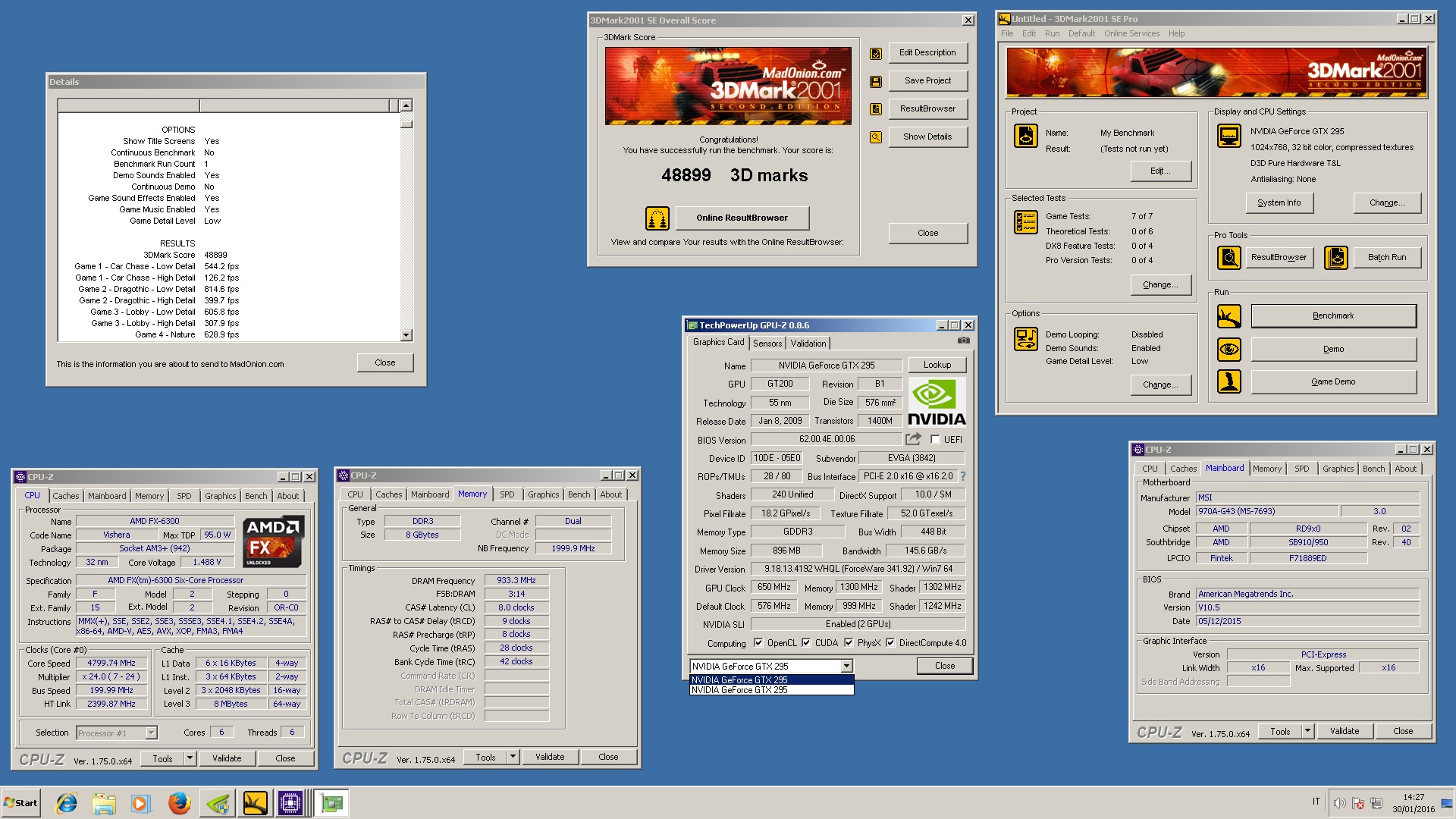Open Caches tab in left CPU-Z window
This screenshot has width=1456, height=819.
[66, 496]
